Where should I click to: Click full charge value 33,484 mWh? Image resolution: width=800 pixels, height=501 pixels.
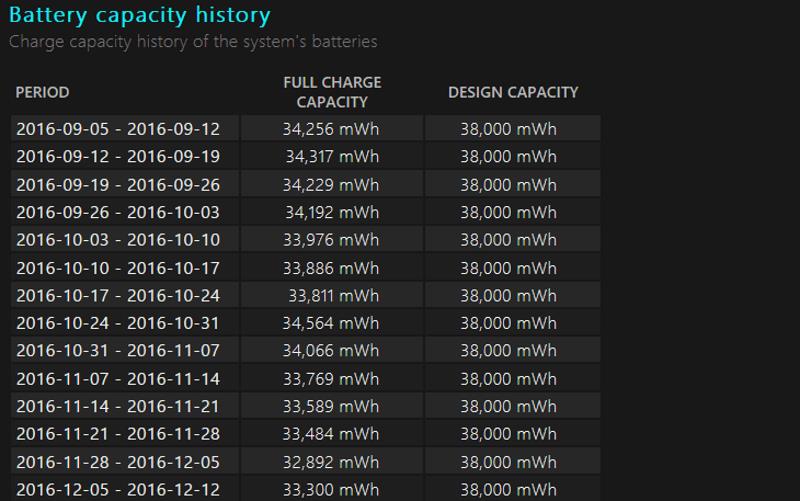pos(331,434)
